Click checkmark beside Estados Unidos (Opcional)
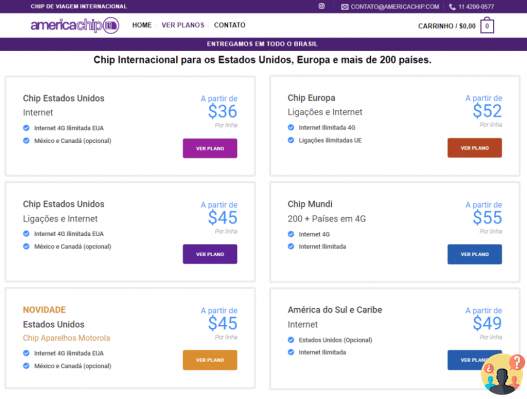Image resolution: width=527 pixels, height=399 pixels. click(x=291, y=340)
